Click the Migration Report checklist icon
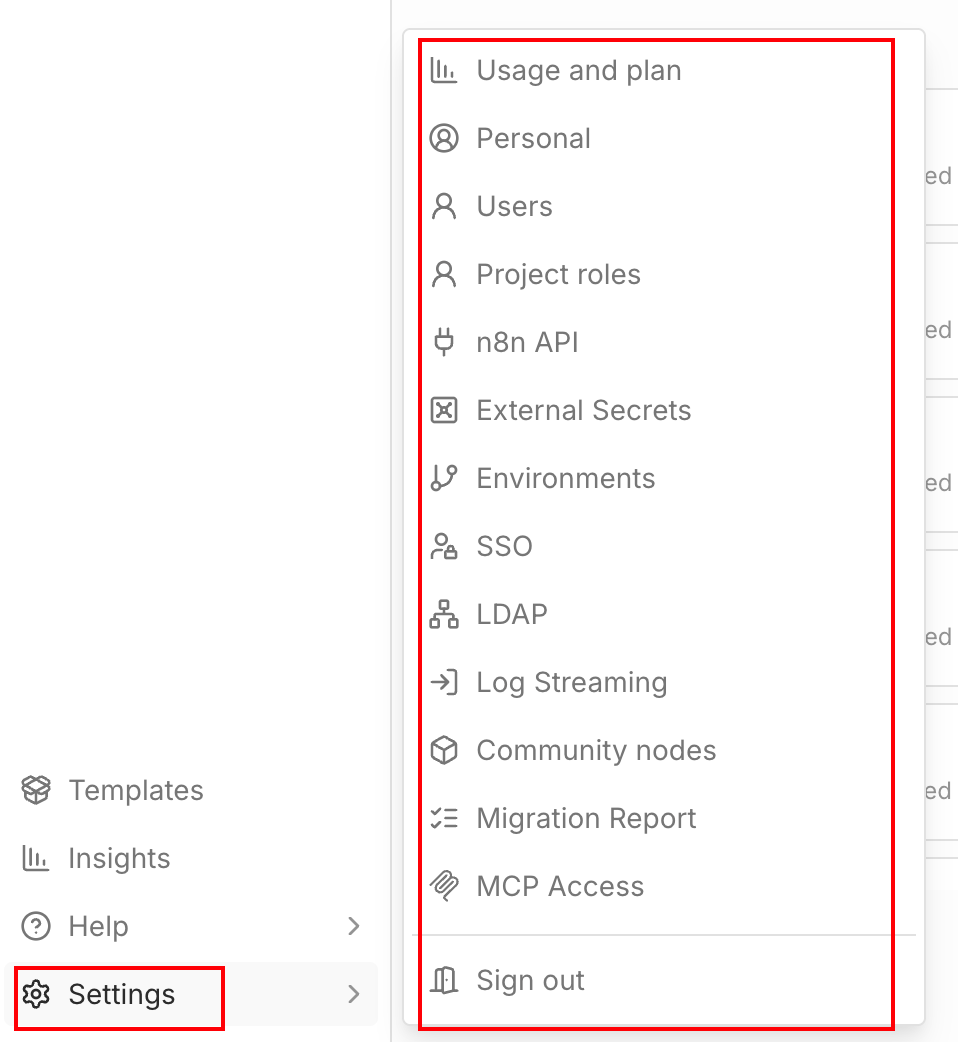The height and width of the screenshot is (1042, 958). [x=443, y=819]
